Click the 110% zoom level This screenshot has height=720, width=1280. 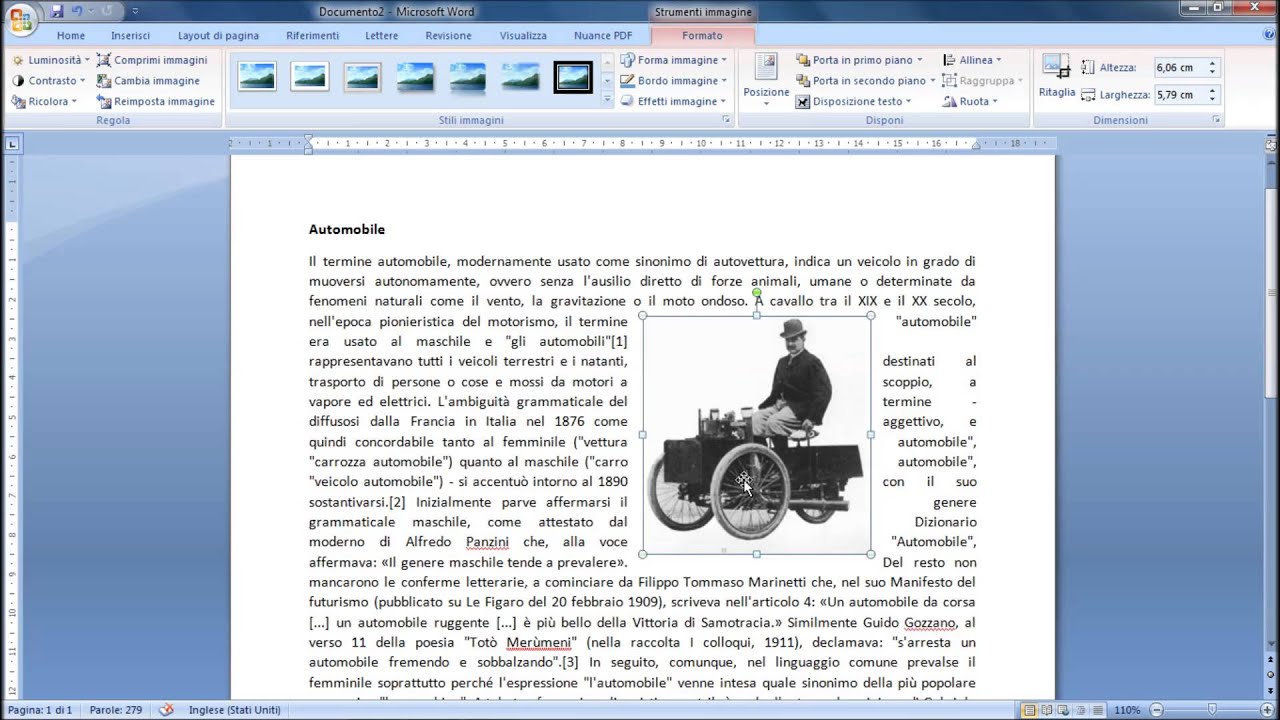pos(1126,710)
